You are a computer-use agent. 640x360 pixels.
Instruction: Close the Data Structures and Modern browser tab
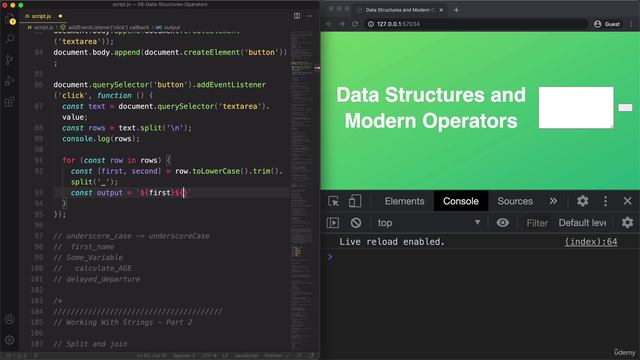point(441,10)
